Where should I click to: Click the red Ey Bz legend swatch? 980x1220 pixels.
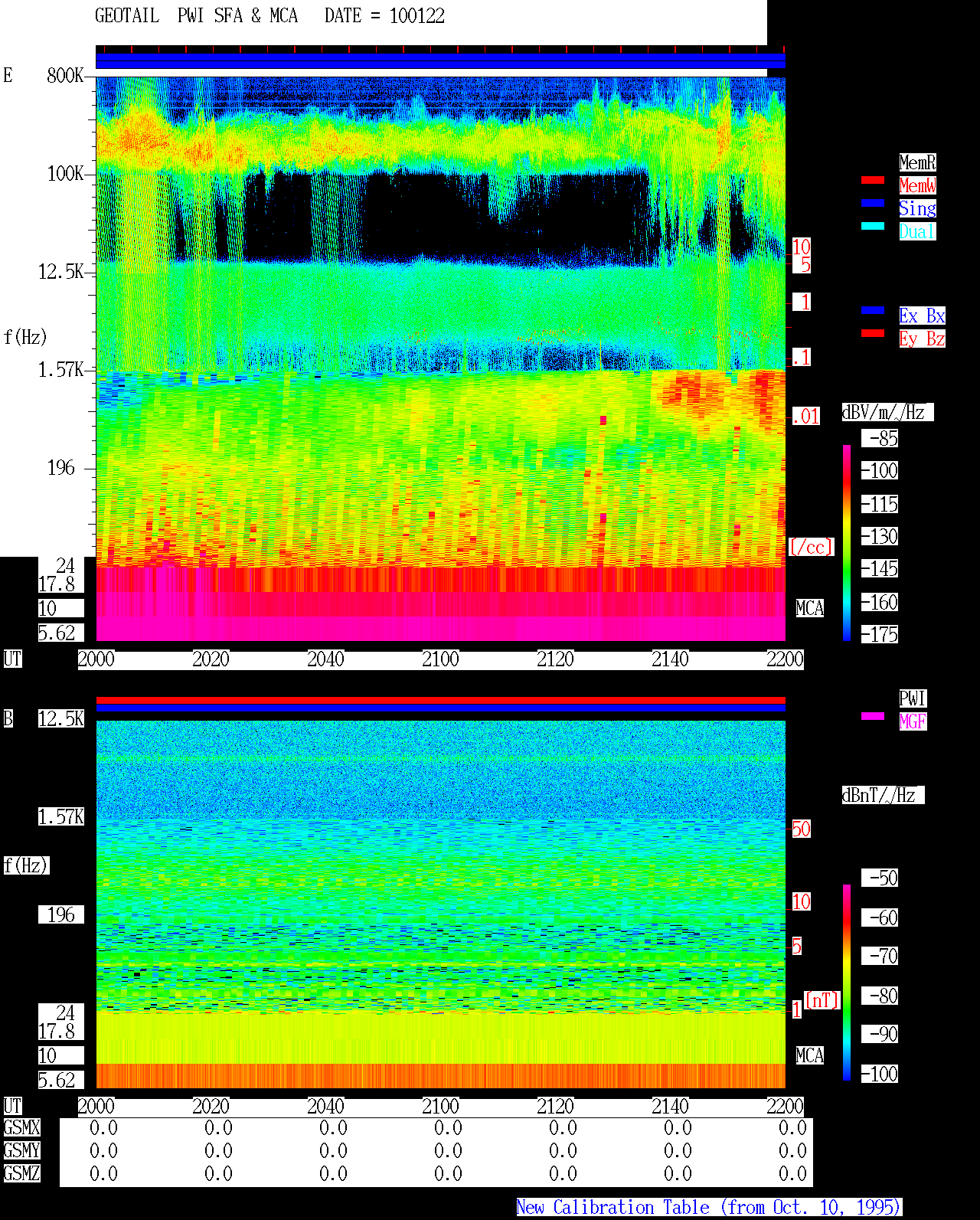click(873, 333)
